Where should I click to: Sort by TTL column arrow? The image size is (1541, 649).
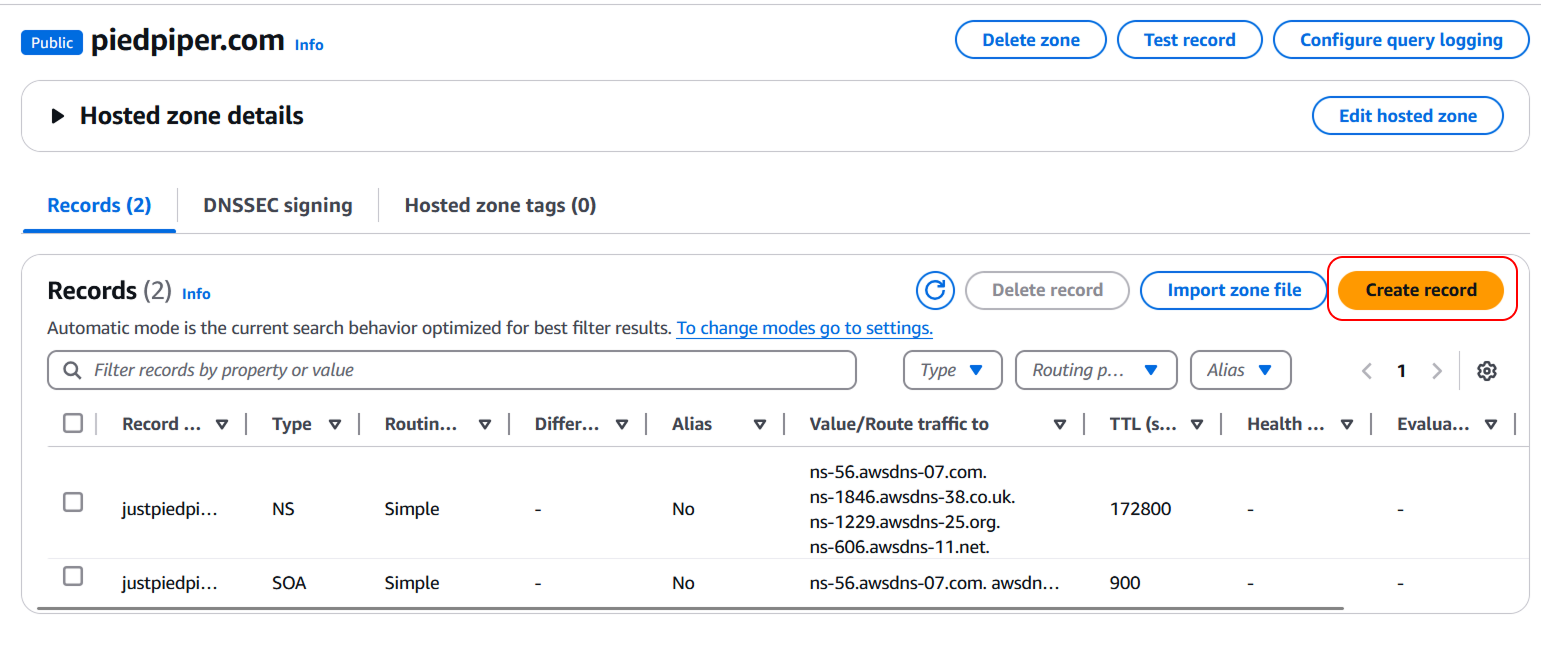[1196, 424]
